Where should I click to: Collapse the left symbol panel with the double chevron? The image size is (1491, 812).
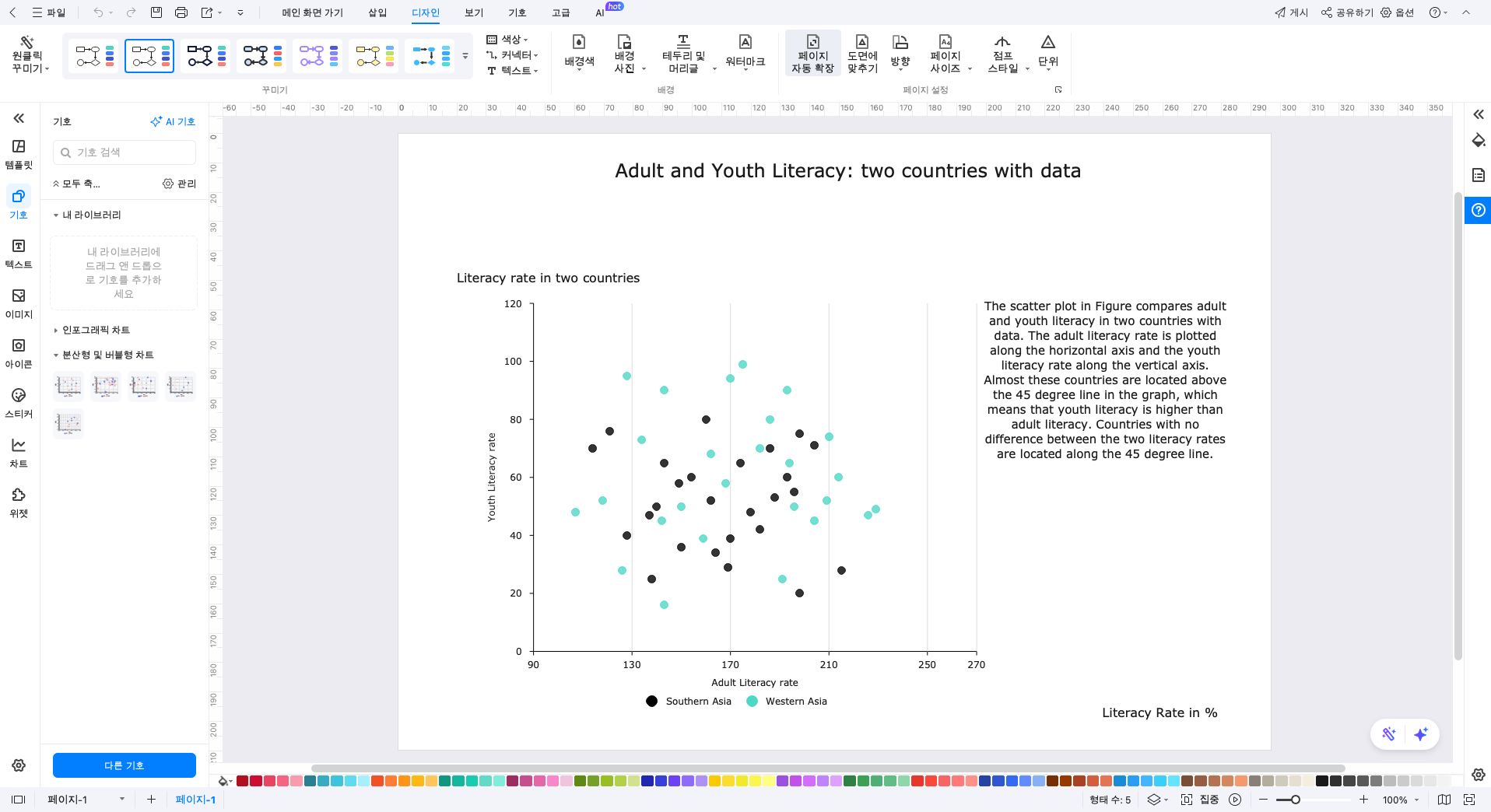(19, 118)
